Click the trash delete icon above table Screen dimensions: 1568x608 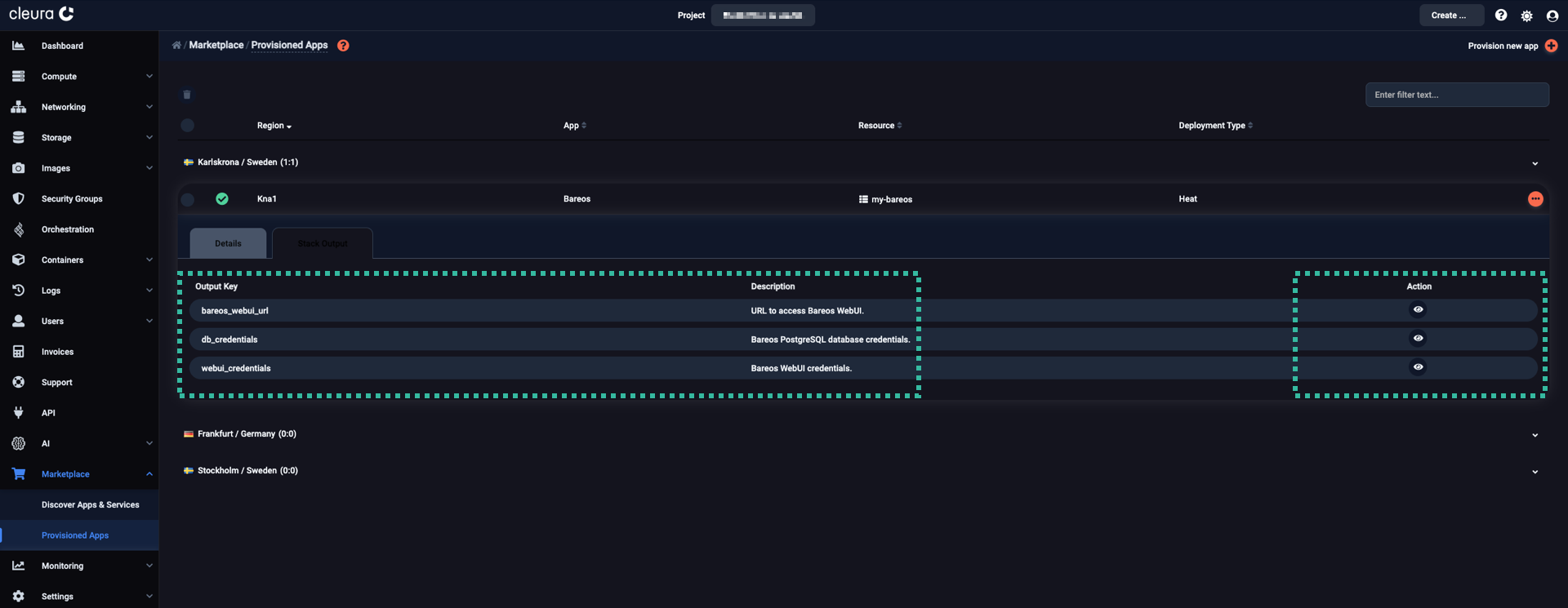(x=187, y=95)
